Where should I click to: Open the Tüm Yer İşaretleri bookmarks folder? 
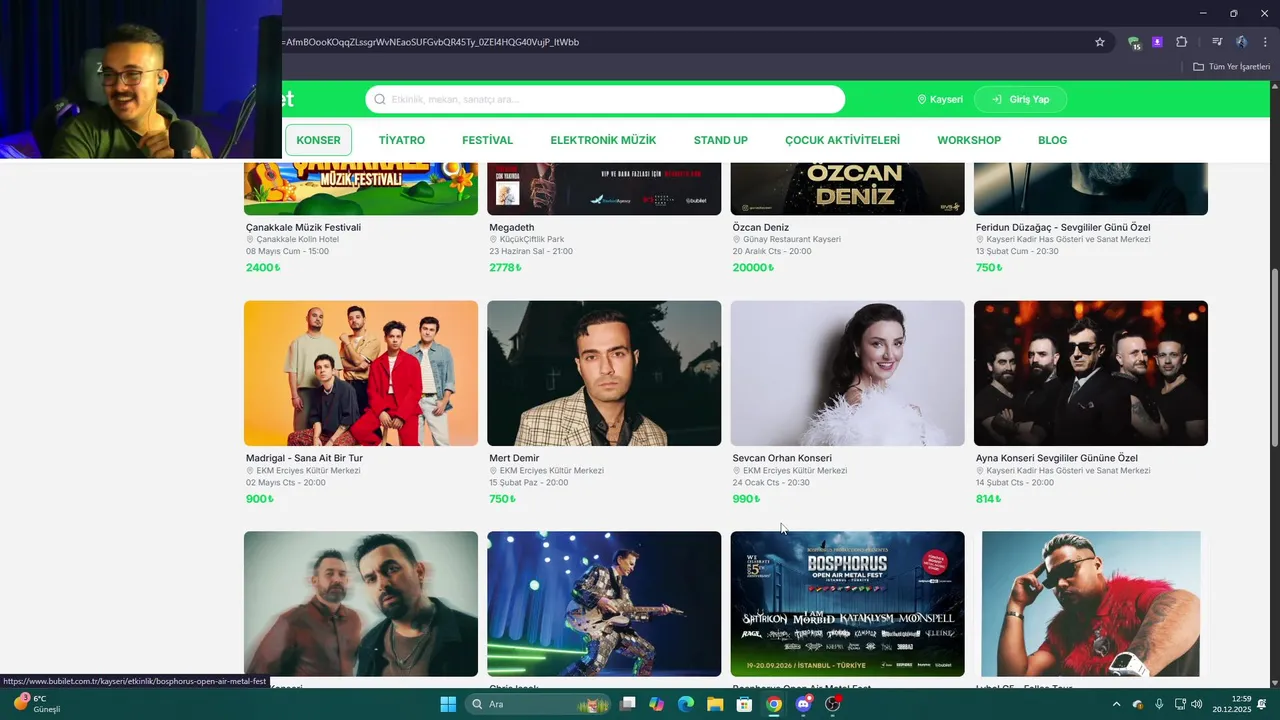(x=1231, y=67)
